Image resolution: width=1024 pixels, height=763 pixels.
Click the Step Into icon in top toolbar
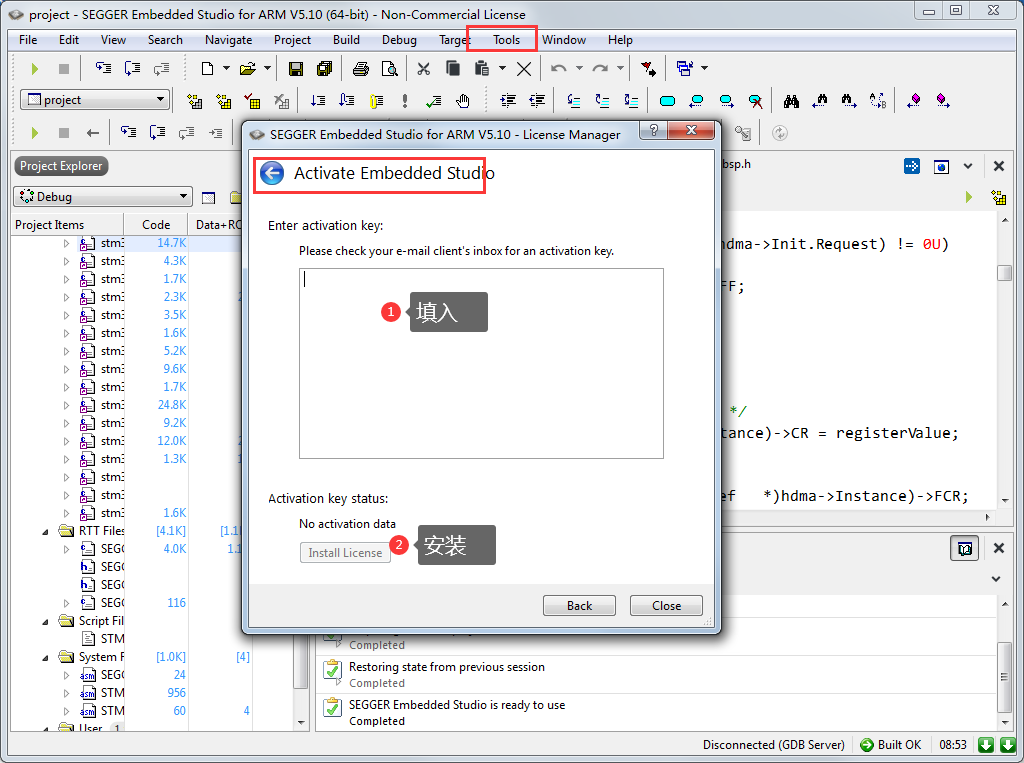[103, 69]
